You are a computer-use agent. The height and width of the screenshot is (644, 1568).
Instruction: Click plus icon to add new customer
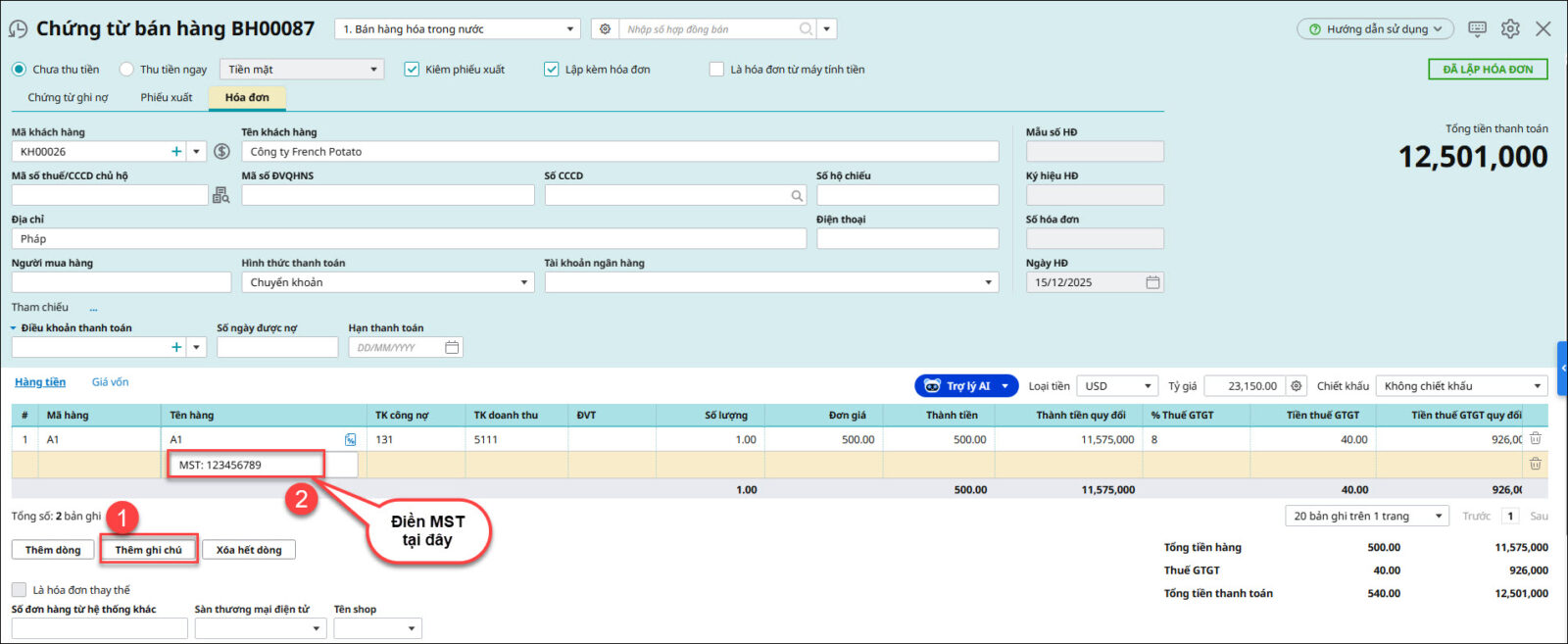176,152
